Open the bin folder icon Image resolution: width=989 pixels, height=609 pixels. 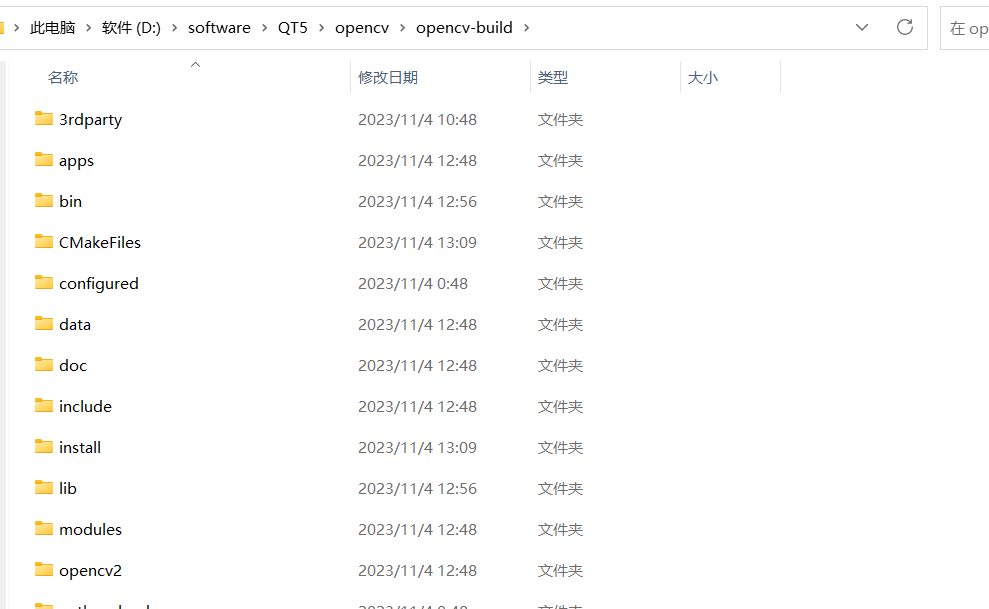(42, 201)
